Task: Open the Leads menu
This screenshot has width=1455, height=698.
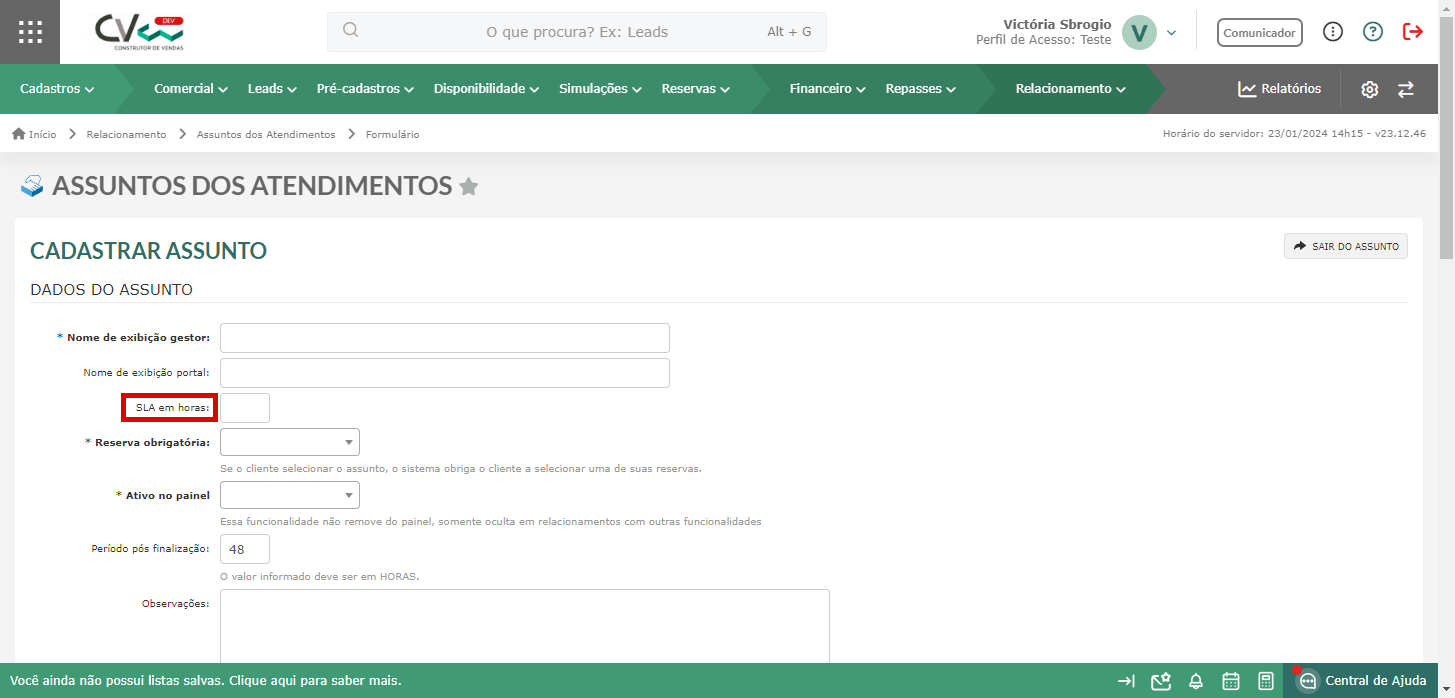Action: (x=272, y=89)
